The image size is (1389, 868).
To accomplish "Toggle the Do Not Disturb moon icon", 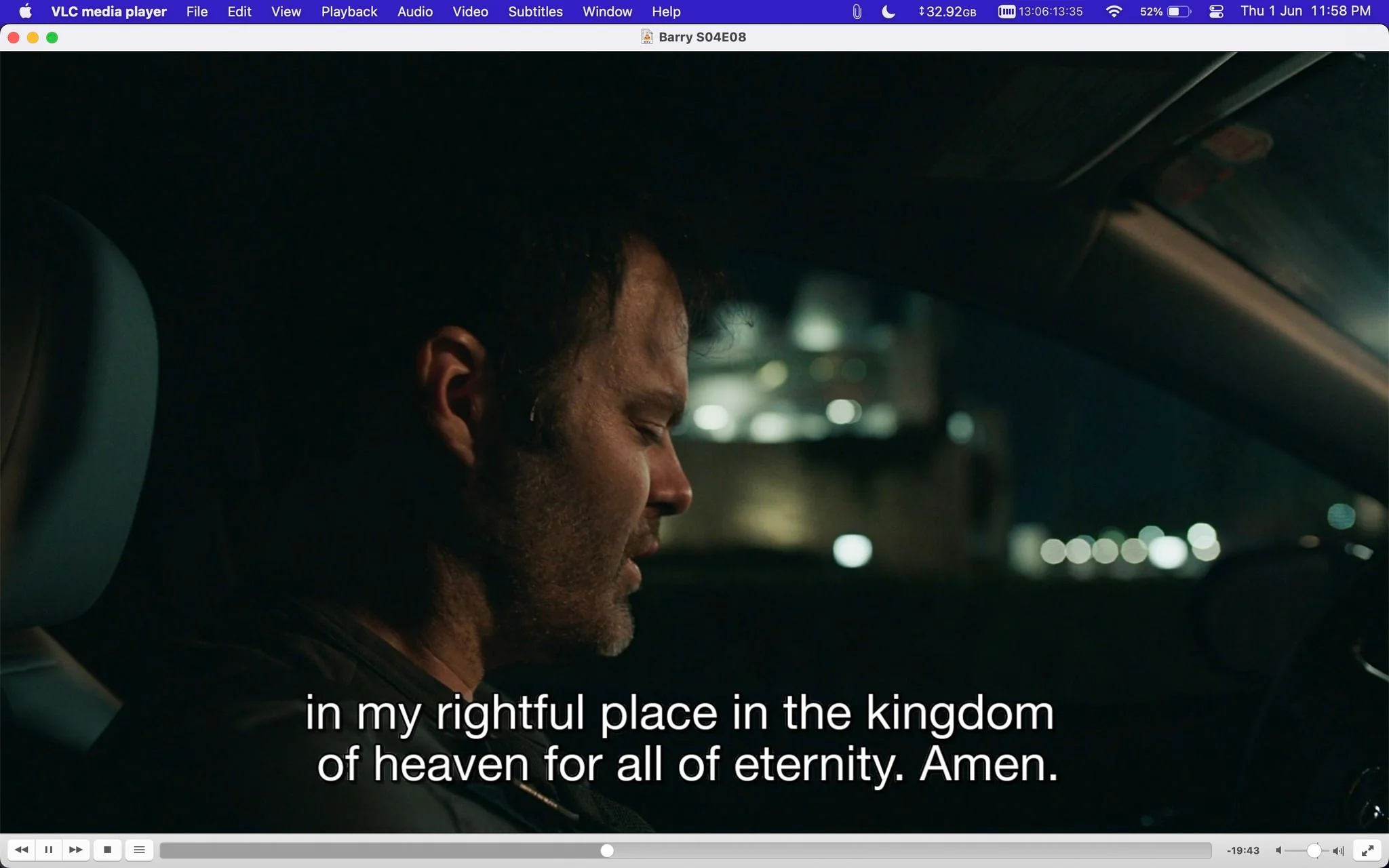I will (888, 12).
